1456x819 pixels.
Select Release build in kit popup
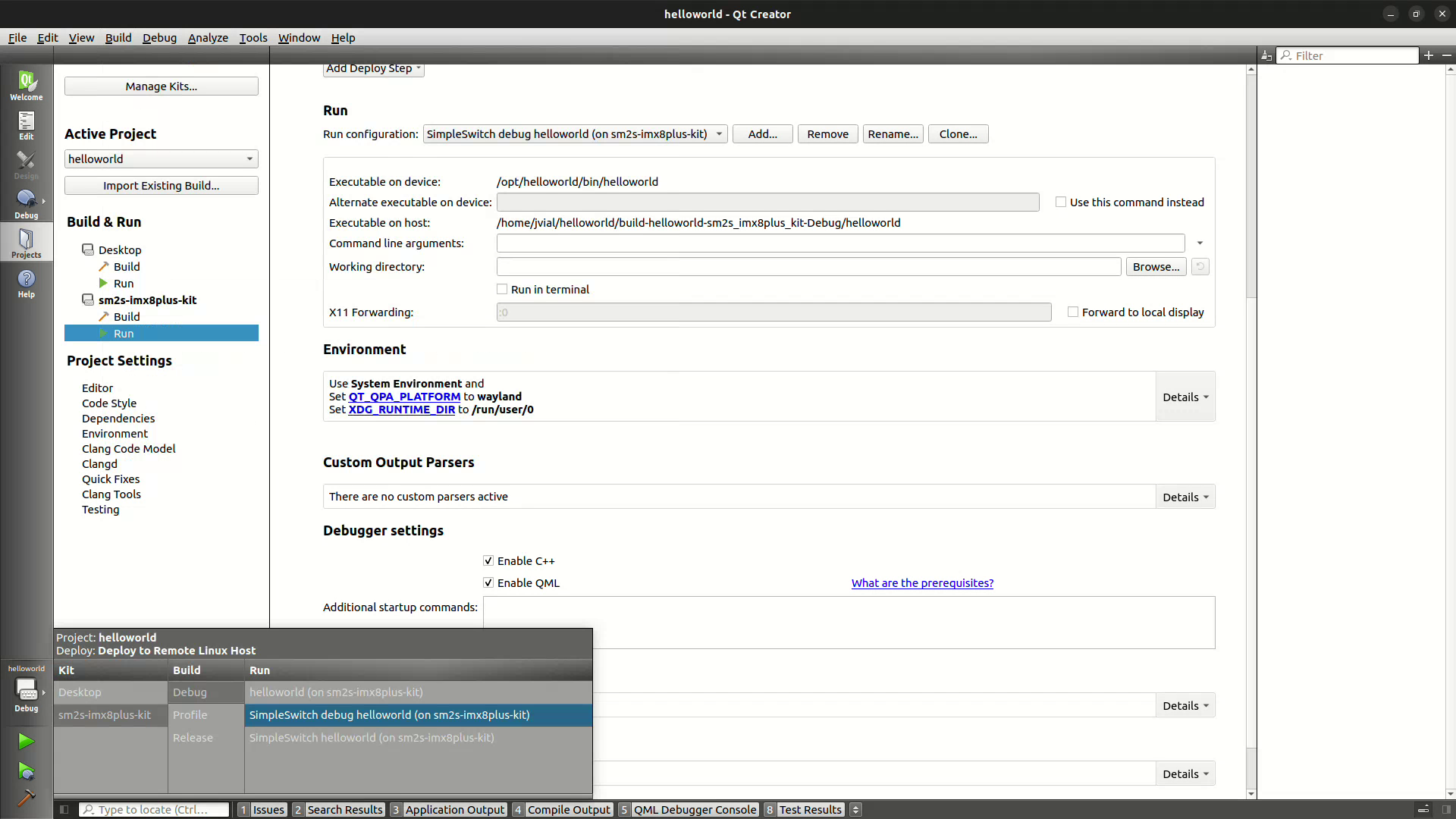[x=206, y=738]
